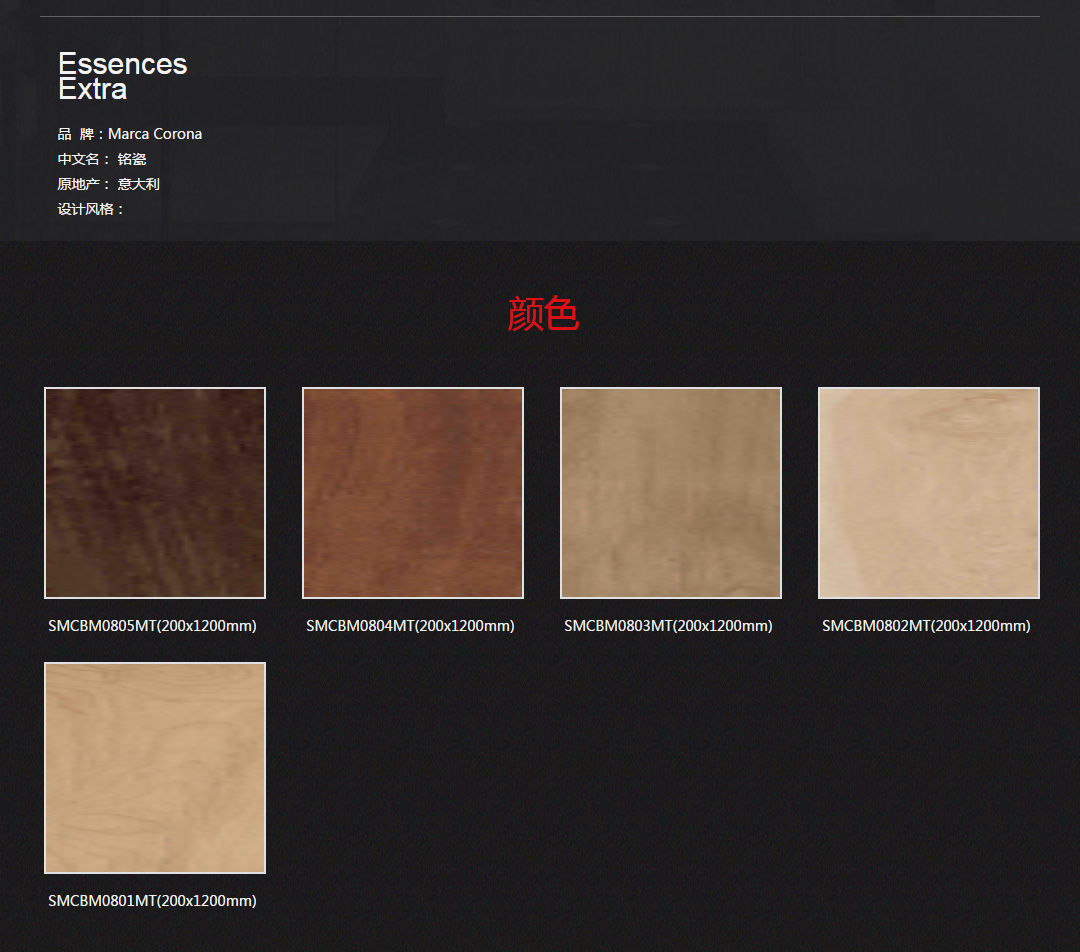Click the 设计风格 design style label
The width and height of the screenshot is (1080, 952).
click(x=88, y=209)
